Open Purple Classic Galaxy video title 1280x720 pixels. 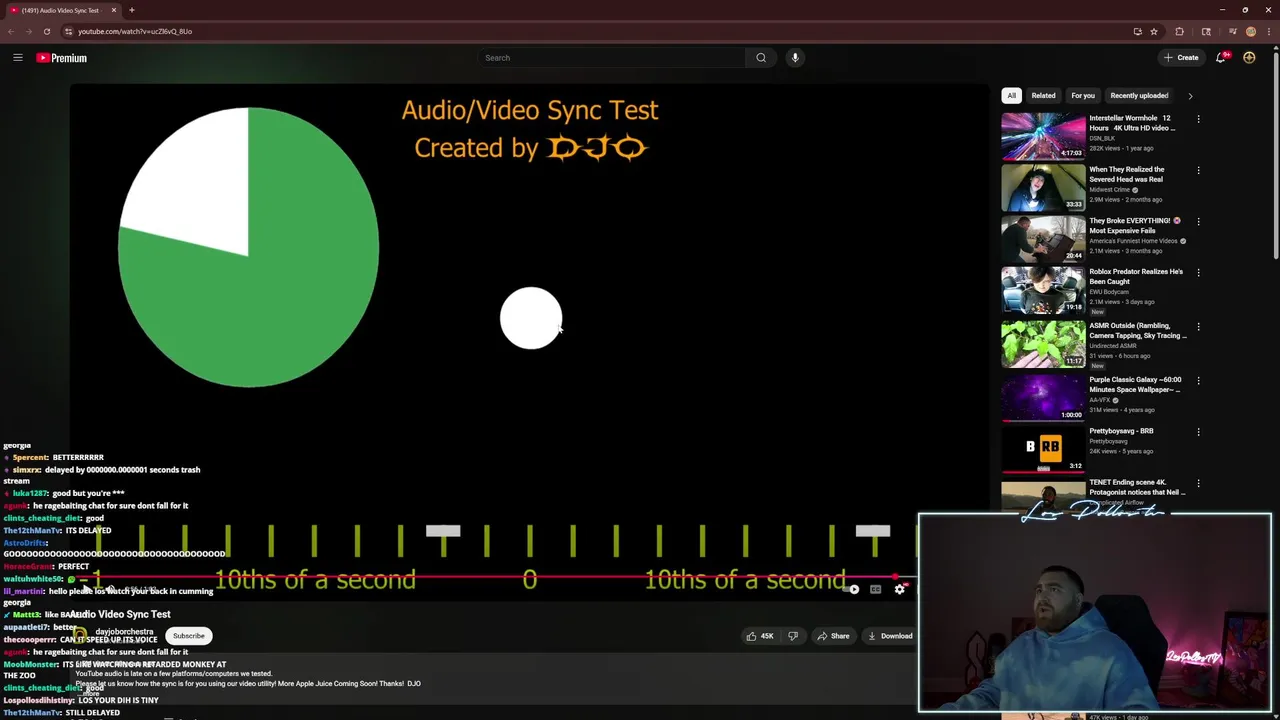[x=1135, y=384]
